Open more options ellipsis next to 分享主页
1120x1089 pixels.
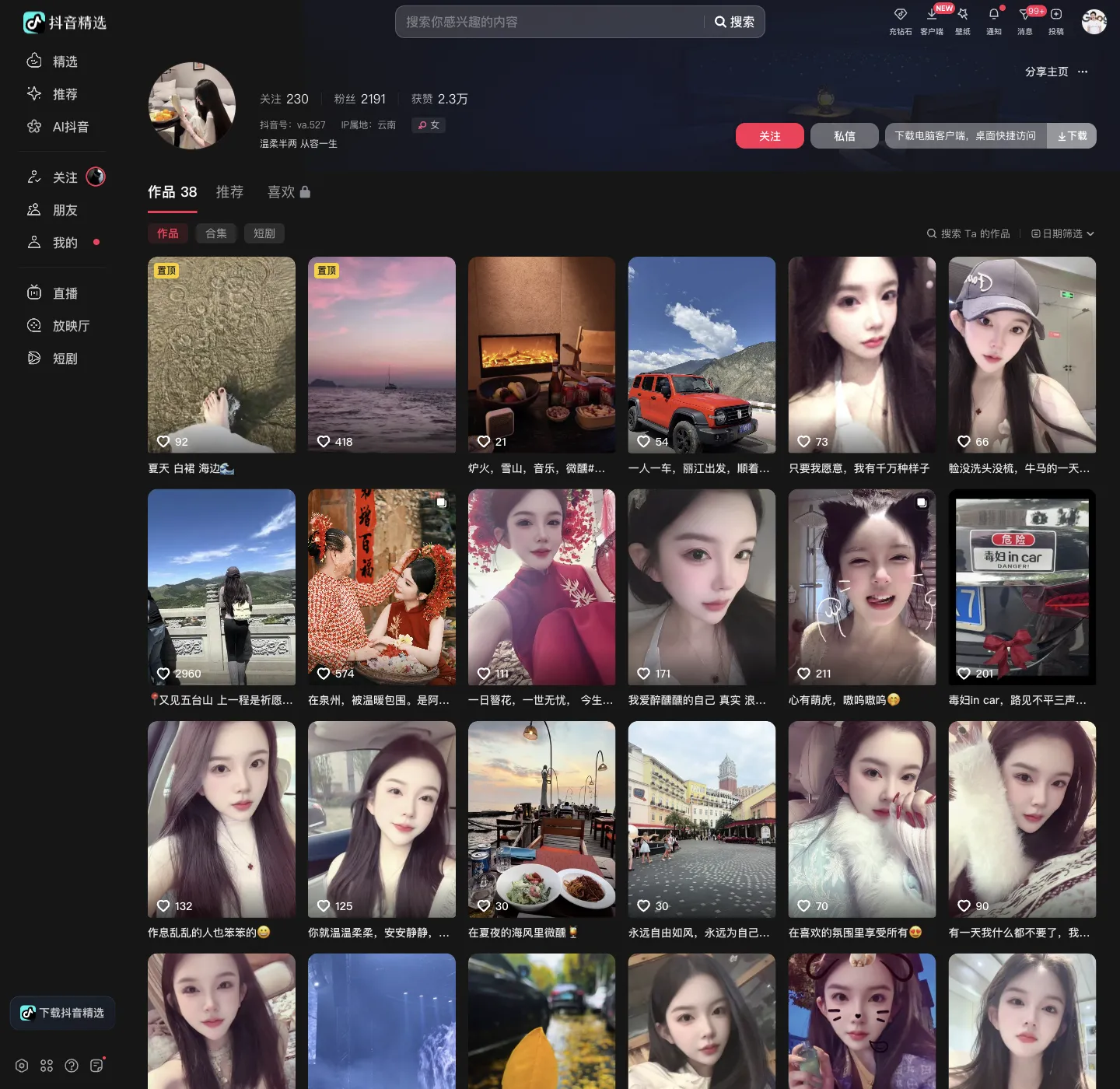1083,72
